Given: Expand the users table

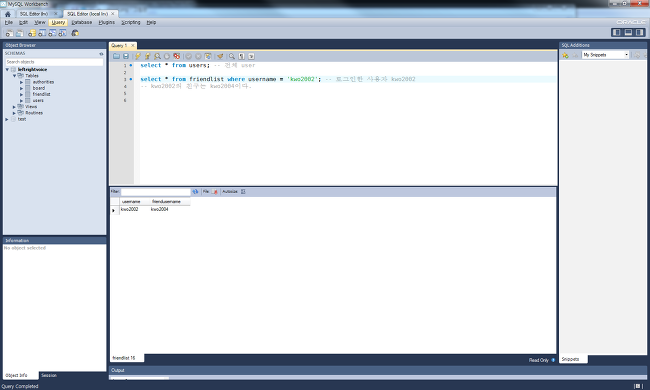Looking at the screenshot, I should point(22,101).
